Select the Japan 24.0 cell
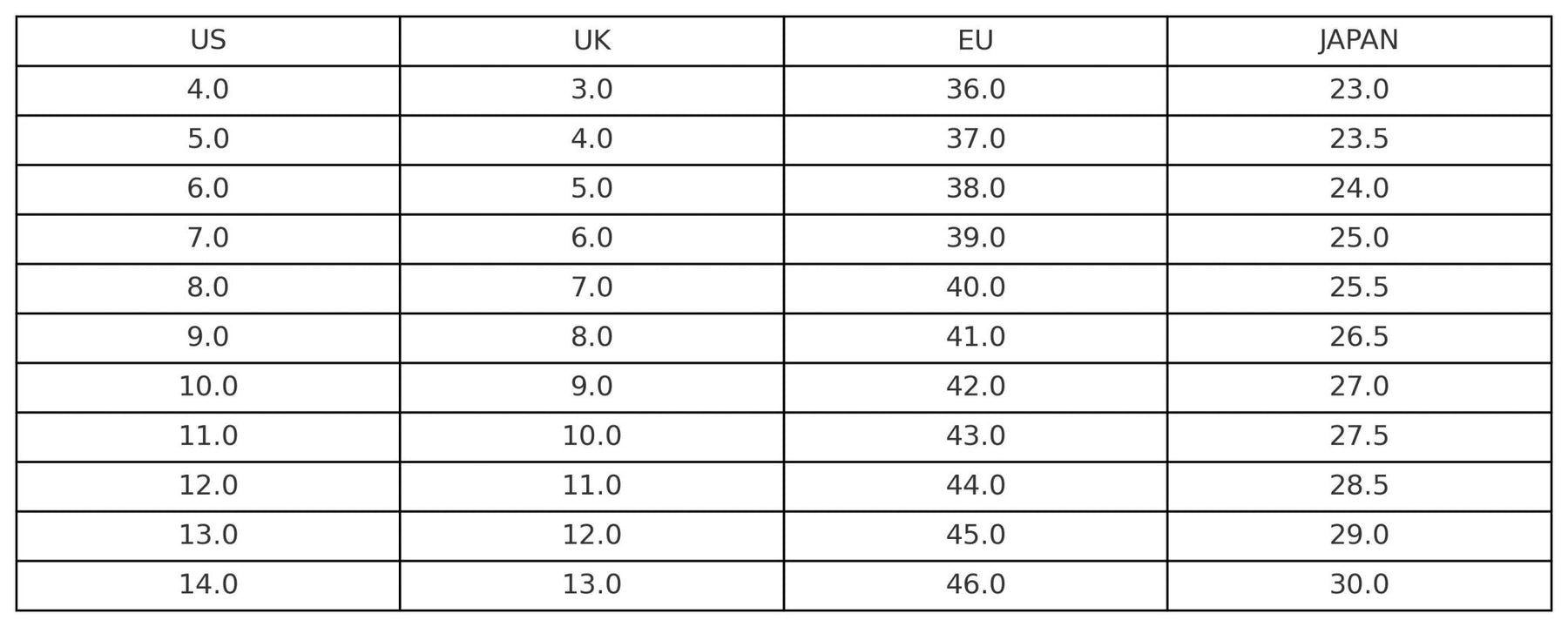1568x627 pixels. point(1359,190)
